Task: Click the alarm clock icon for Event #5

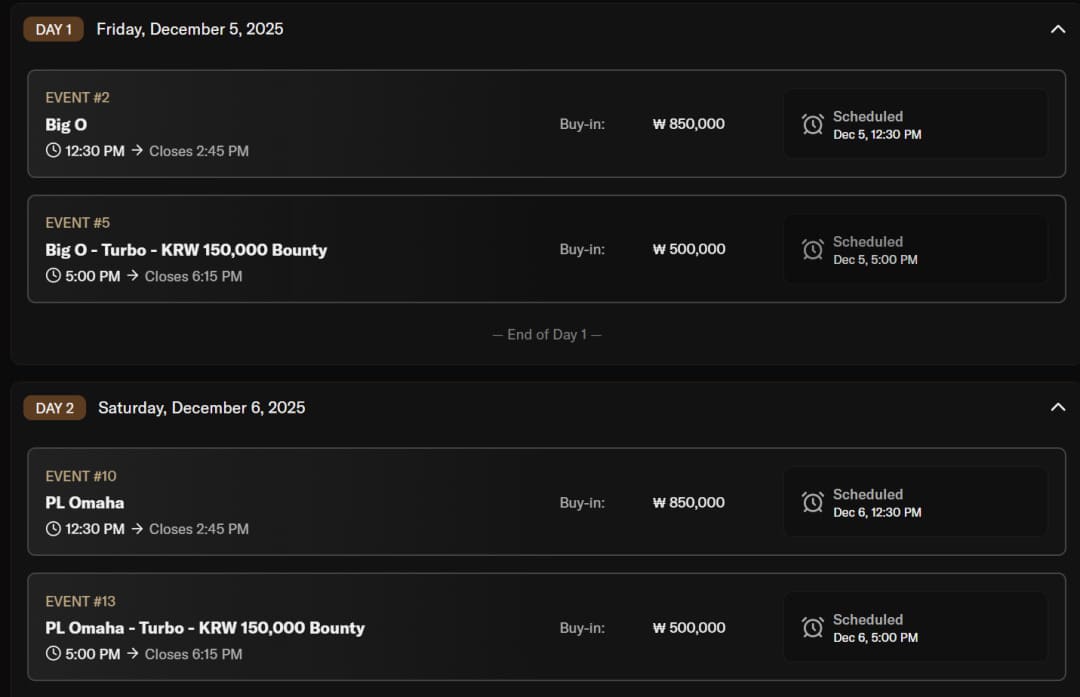Action: click(x=813, y=249)
